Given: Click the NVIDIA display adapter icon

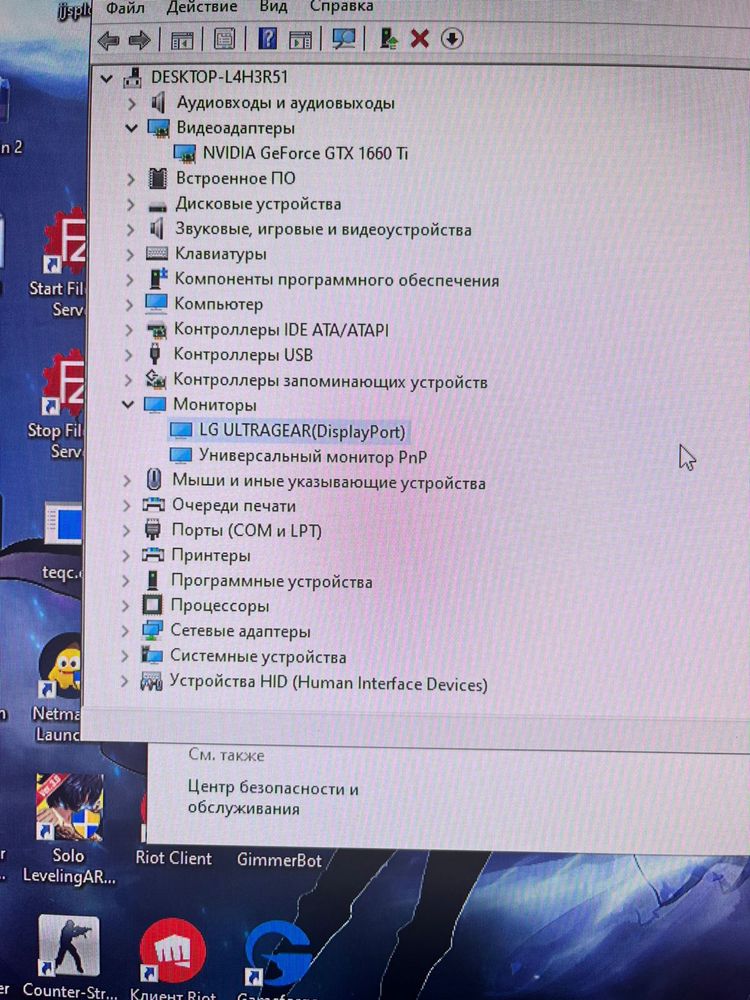Looking at the screenshot, I should coord(184,154).
